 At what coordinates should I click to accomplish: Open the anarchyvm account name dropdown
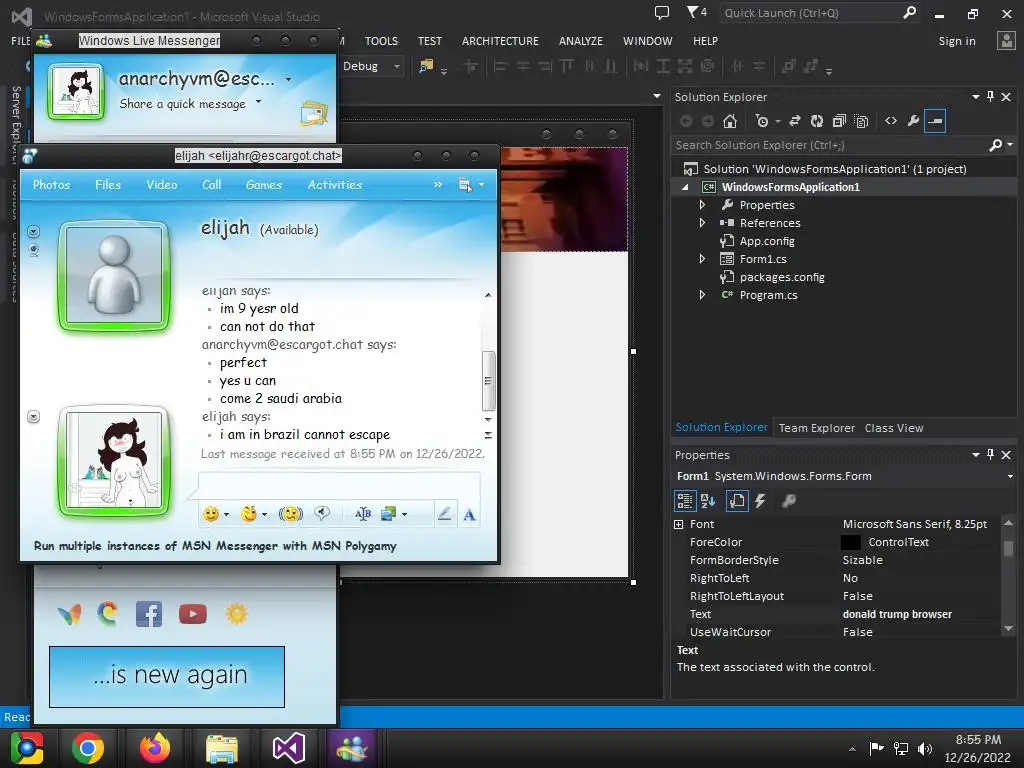(x=289, y=80)
